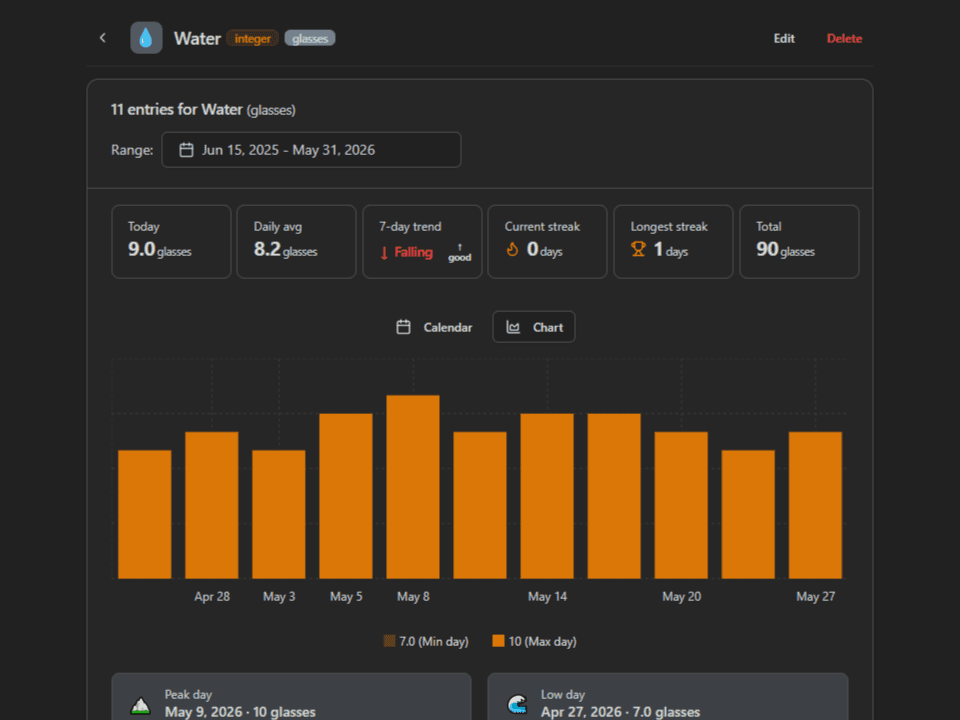Screen dimensions: 960x720
Task: Open the Total 90 glasses card
Action: [799, 242]
